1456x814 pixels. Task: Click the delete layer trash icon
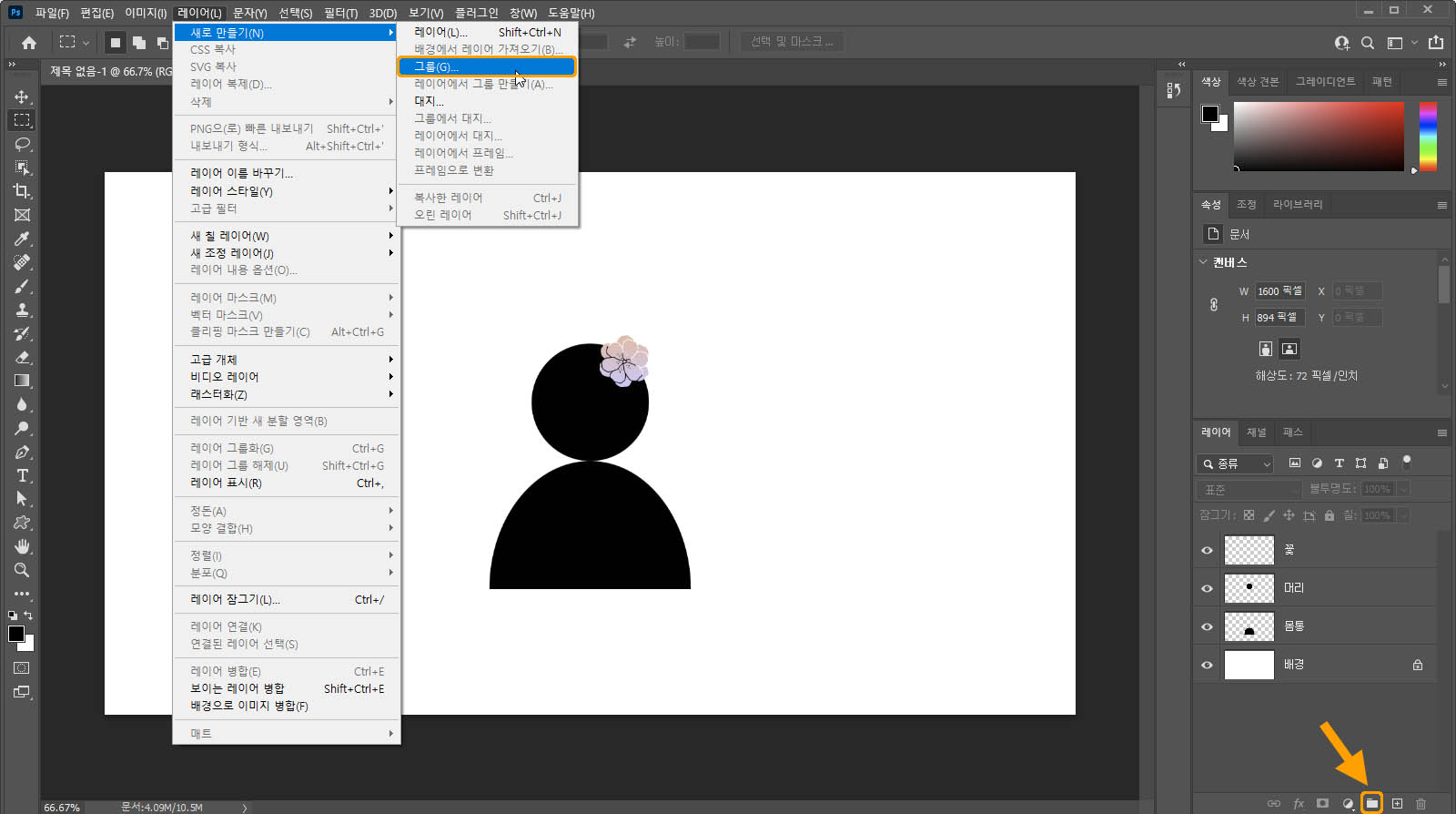tap(1421, 803)
